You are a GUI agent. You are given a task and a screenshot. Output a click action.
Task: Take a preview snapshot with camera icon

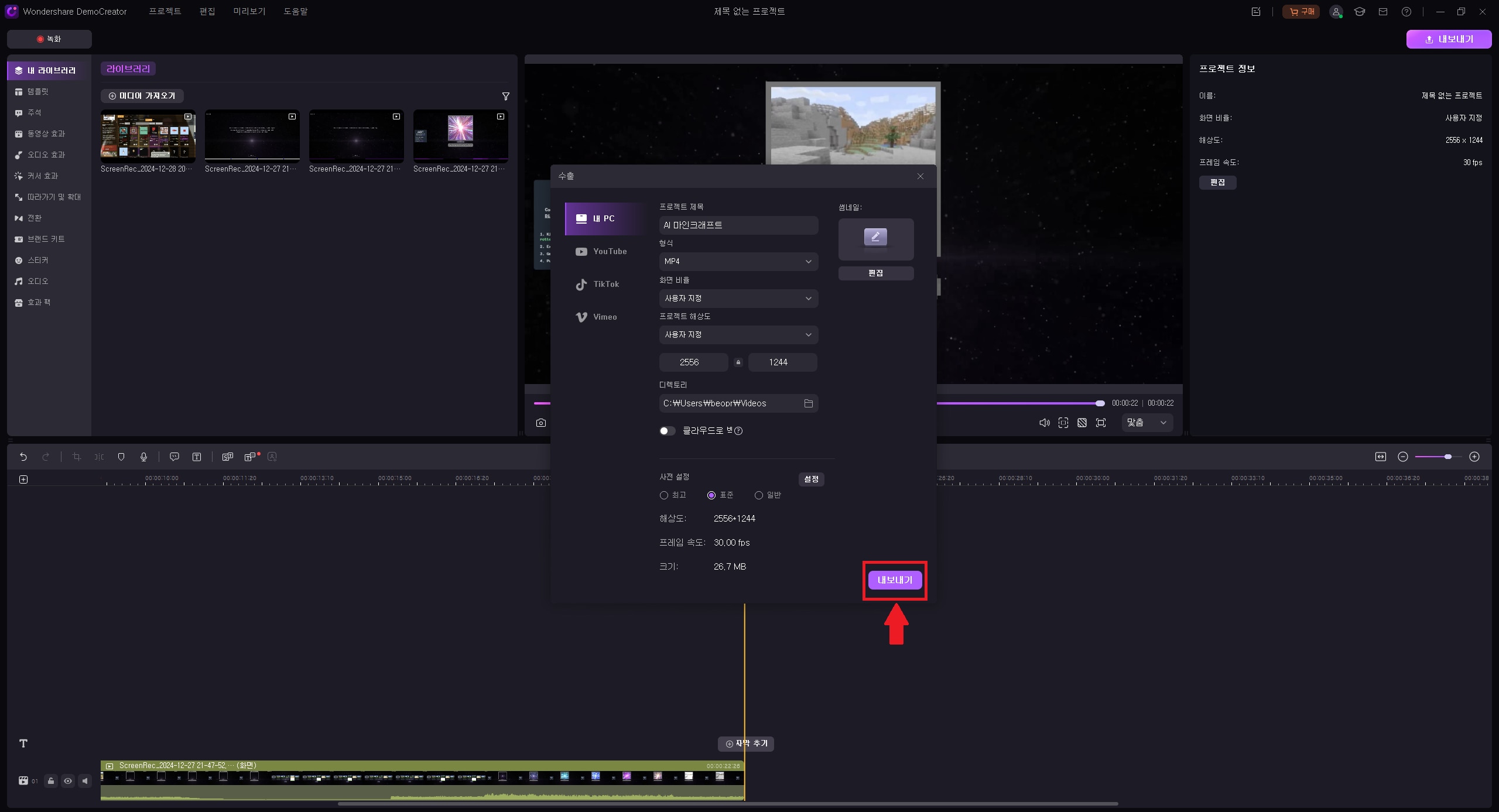[x=541, y=423]
